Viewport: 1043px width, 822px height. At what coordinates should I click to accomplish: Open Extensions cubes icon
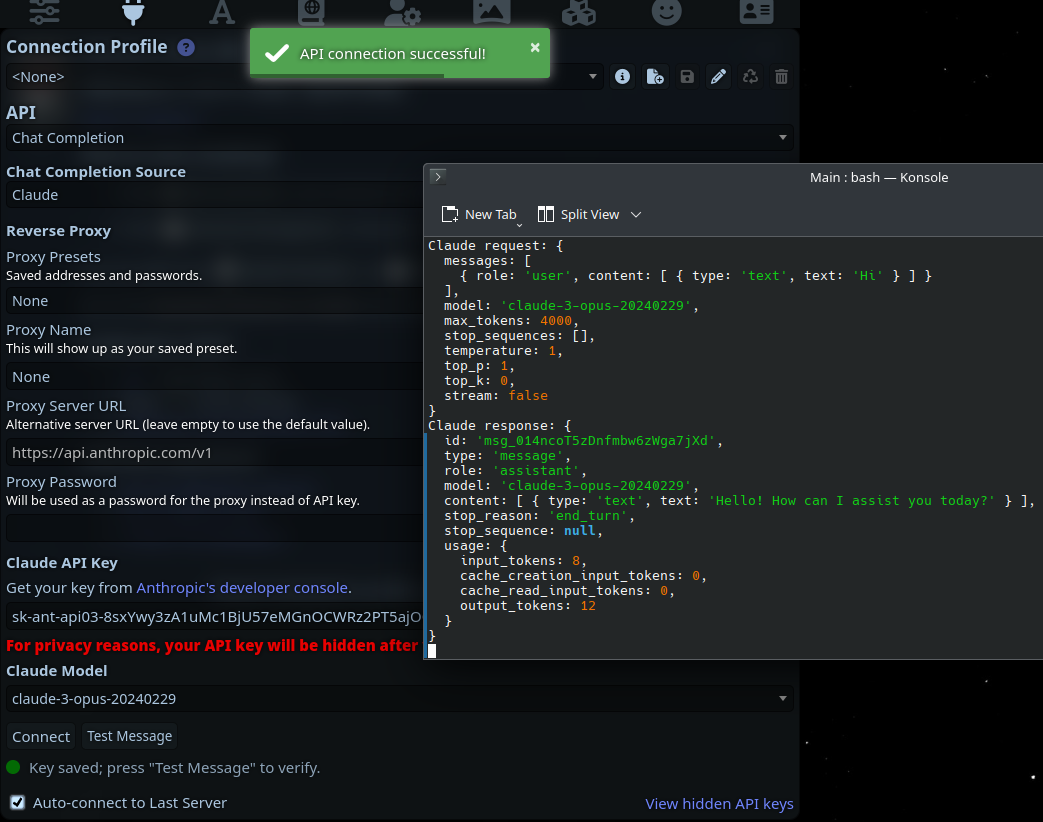(579, 11)
